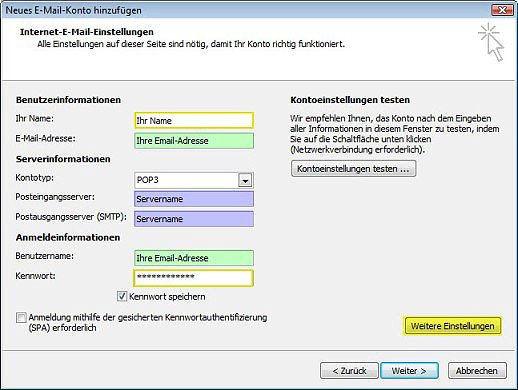Viewport: 518px width, 390px height.
Task: Focus the Benutzername input field
Action: point(194,258)
